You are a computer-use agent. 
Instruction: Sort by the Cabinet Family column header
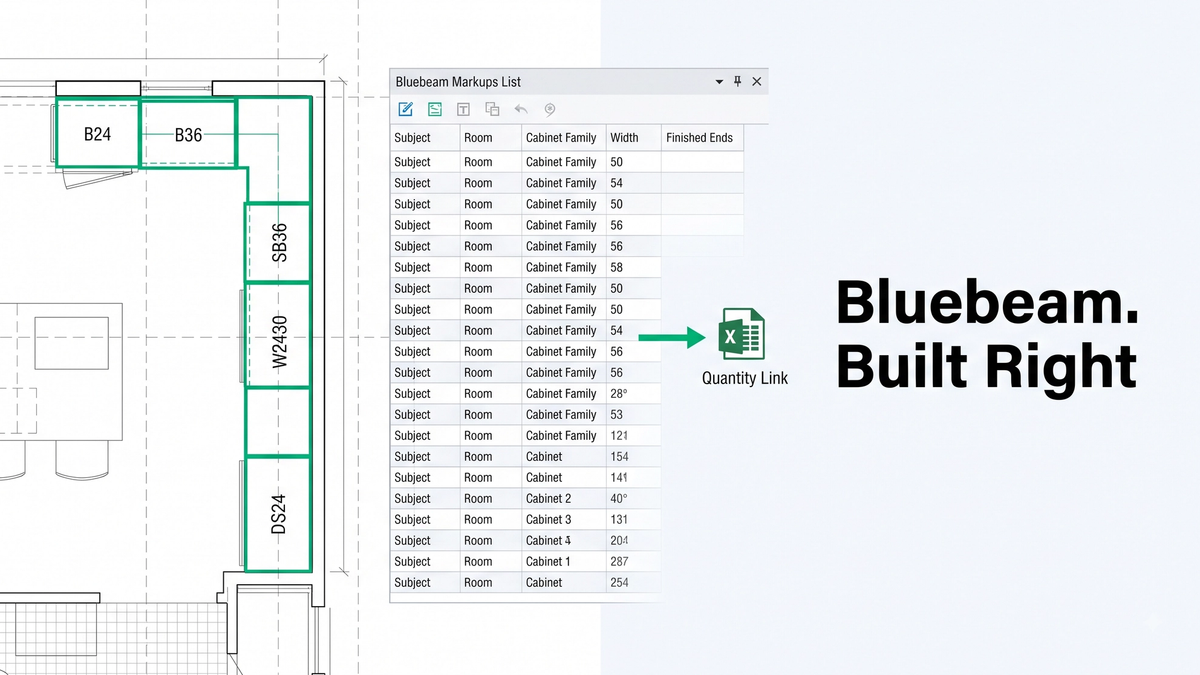click(x=564, y=138)
